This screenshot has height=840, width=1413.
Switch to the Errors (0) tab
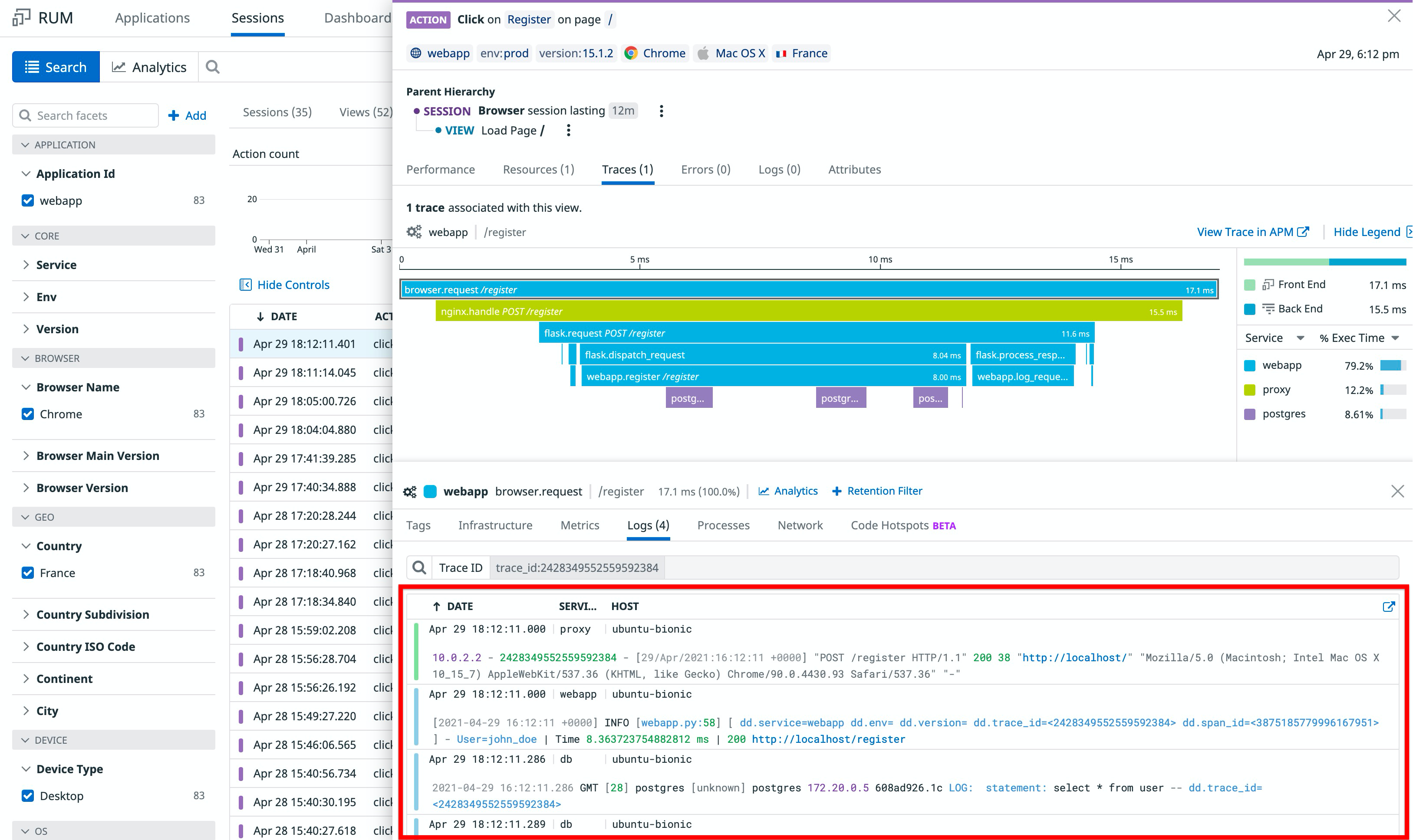point(706,170)
